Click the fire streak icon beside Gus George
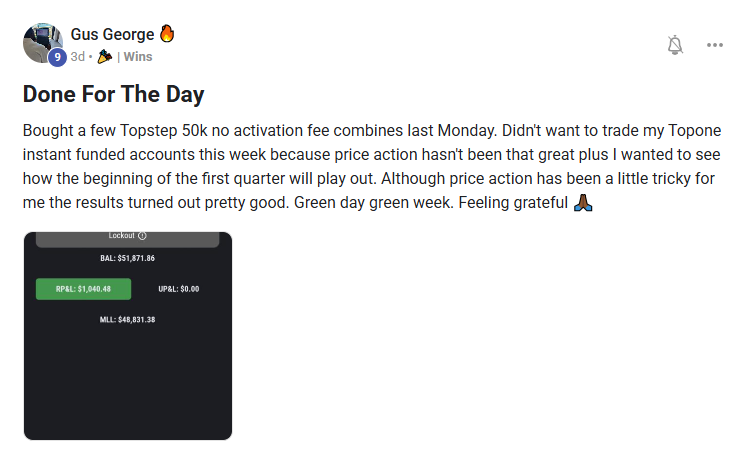This screenshot has height=455, width=755. click(167, 34)
